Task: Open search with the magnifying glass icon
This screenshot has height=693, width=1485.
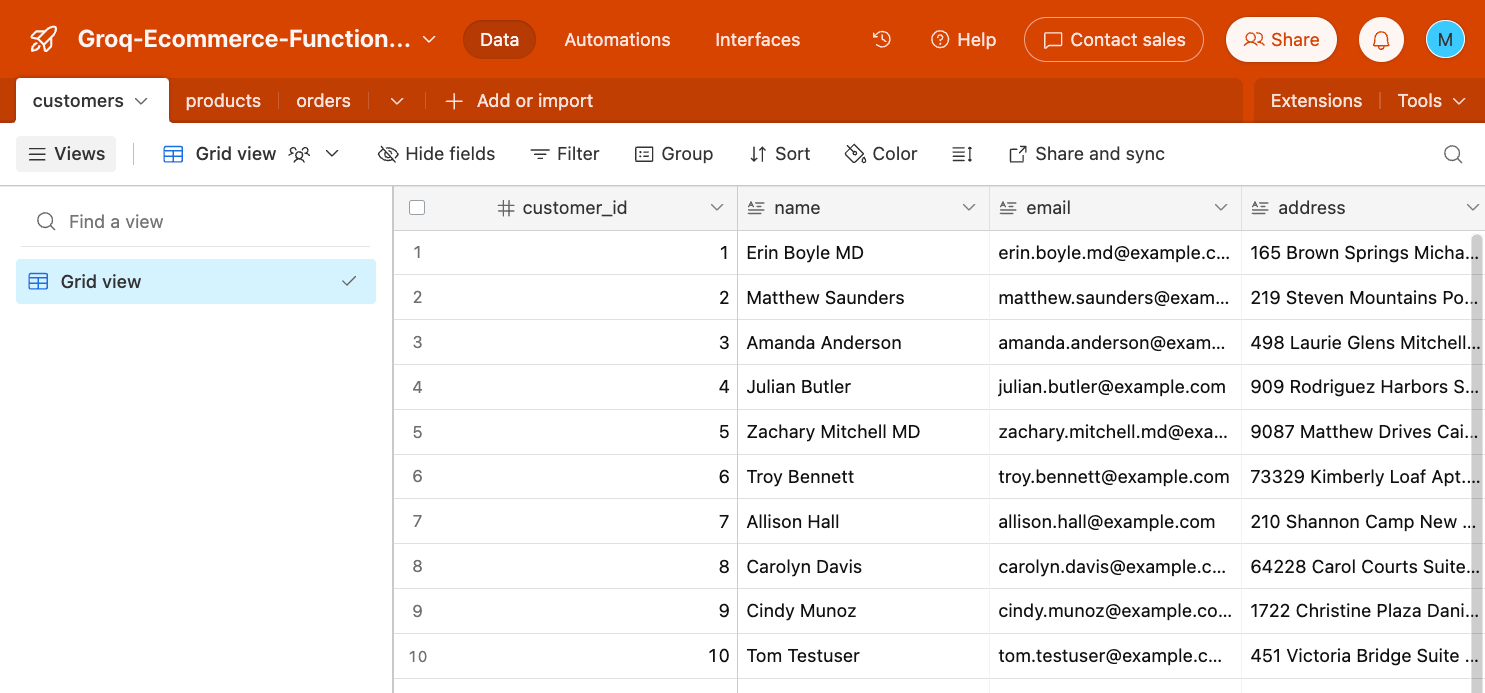Action: click(x=1452, y=154)
